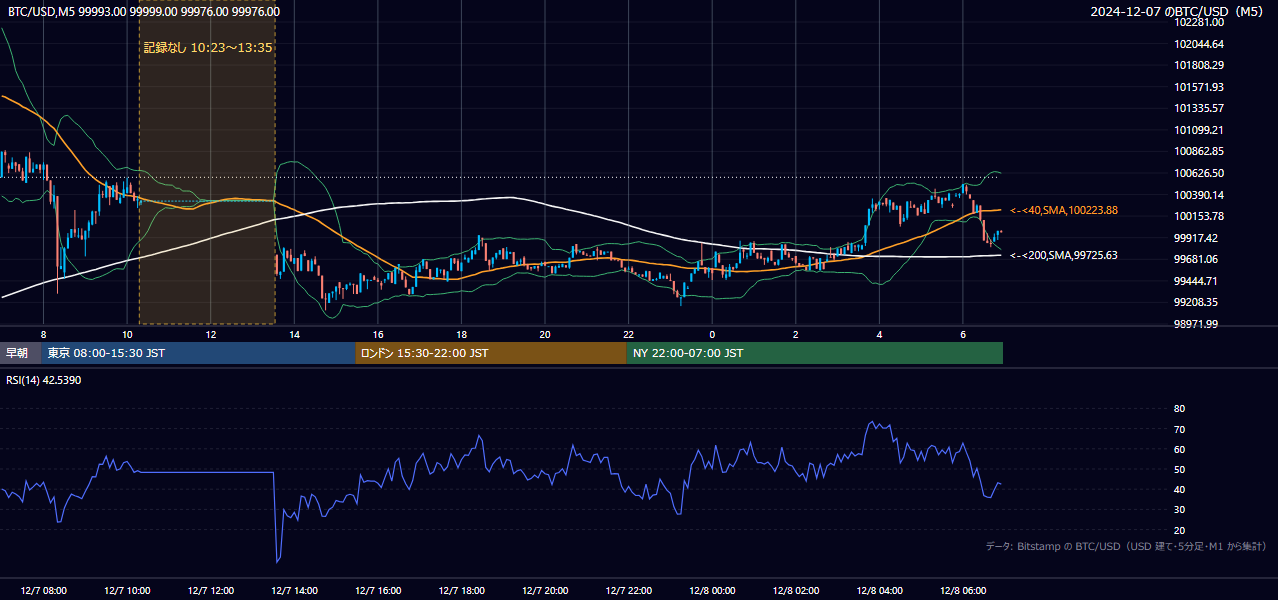Click the 12/7 20:00 bottom time label
The image size is (1278, 600).
545,590
